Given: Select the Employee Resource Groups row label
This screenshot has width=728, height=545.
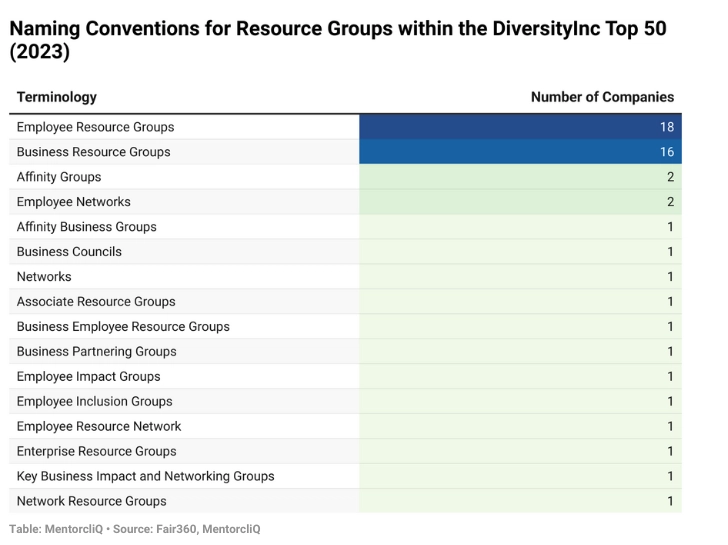Looking at the screenshot, I should tap(95, 127).
